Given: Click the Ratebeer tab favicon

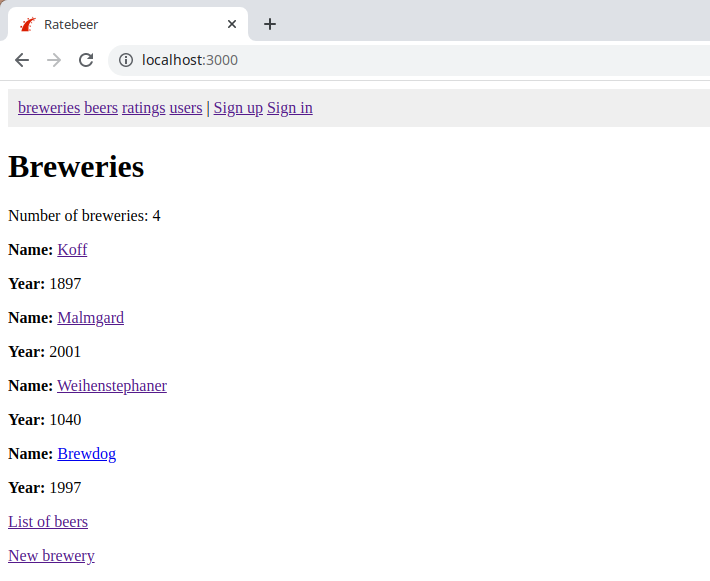Looking at the screenshot, I should coord(28,24).
